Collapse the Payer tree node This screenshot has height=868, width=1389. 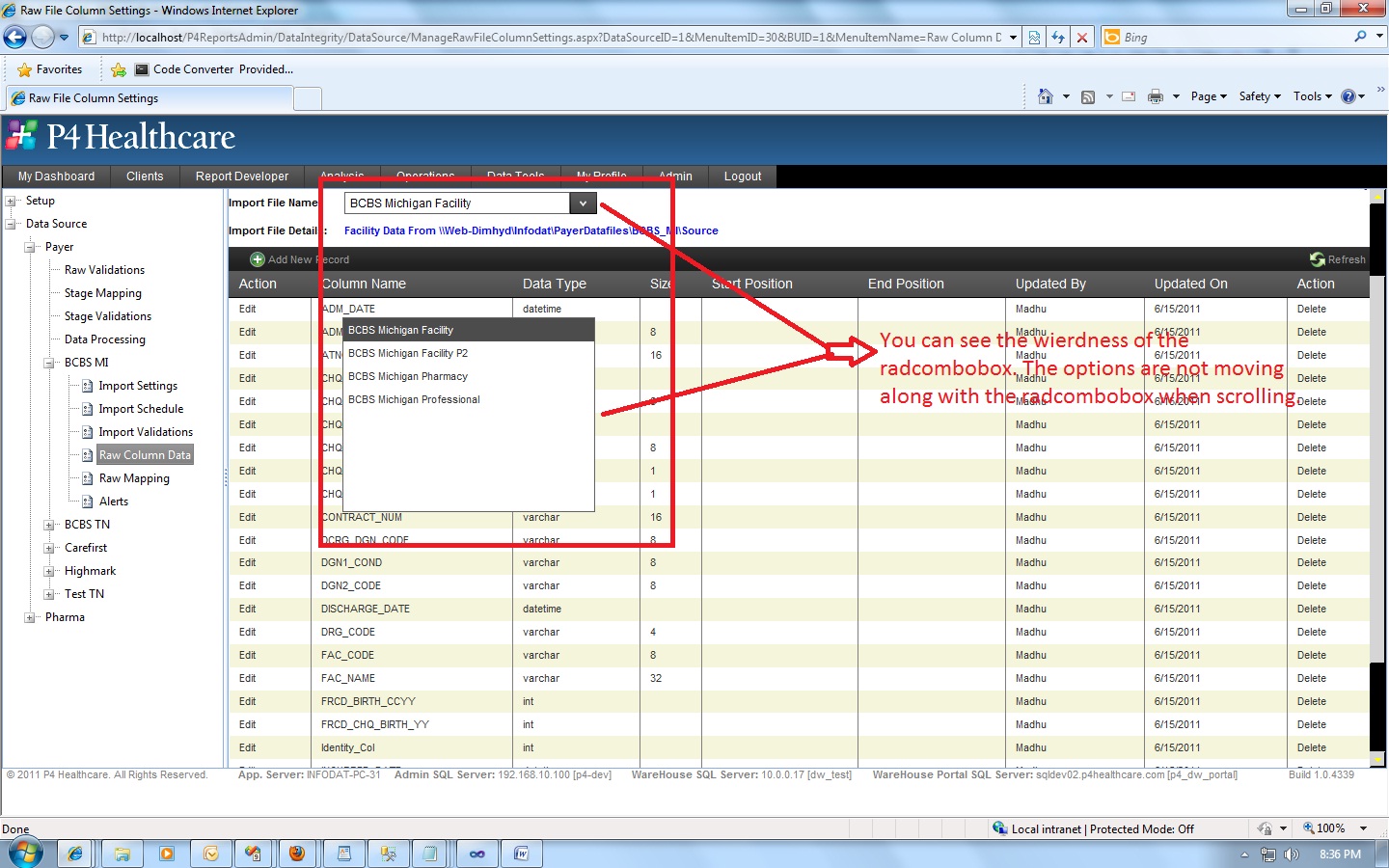[30, 247]
